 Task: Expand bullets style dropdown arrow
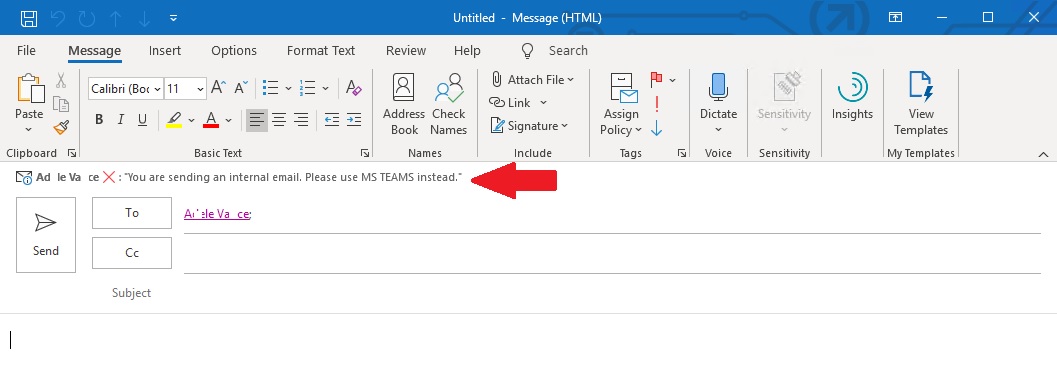289,88
